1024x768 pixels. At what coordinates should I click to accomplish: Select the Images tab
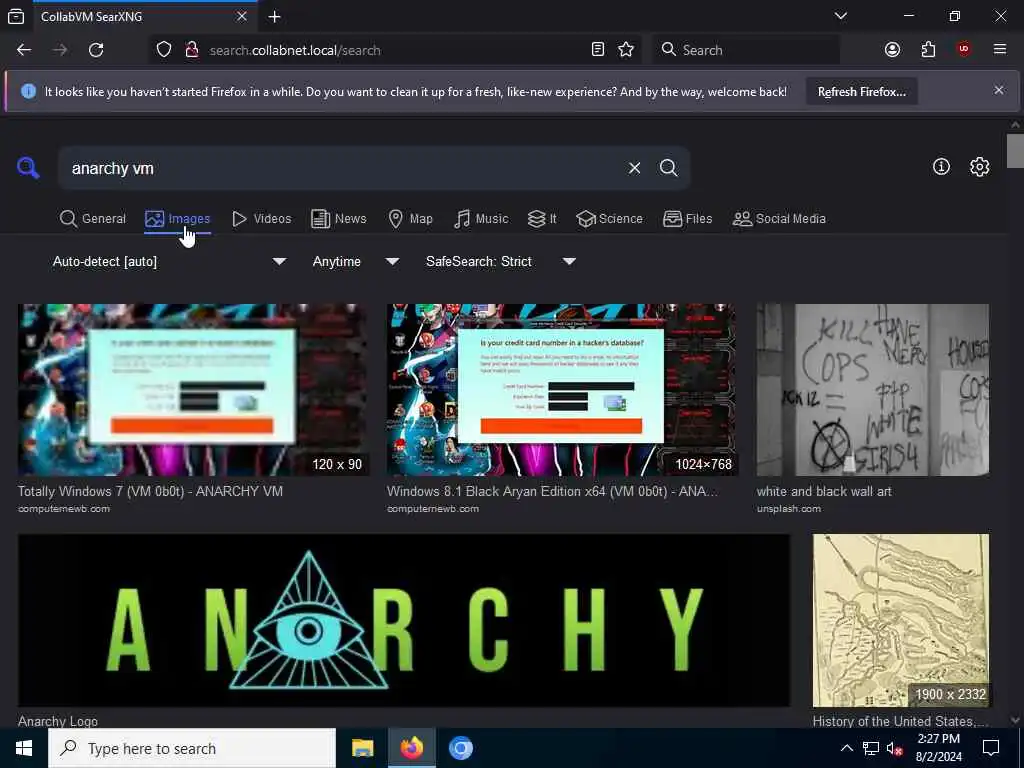click(178, 219)
